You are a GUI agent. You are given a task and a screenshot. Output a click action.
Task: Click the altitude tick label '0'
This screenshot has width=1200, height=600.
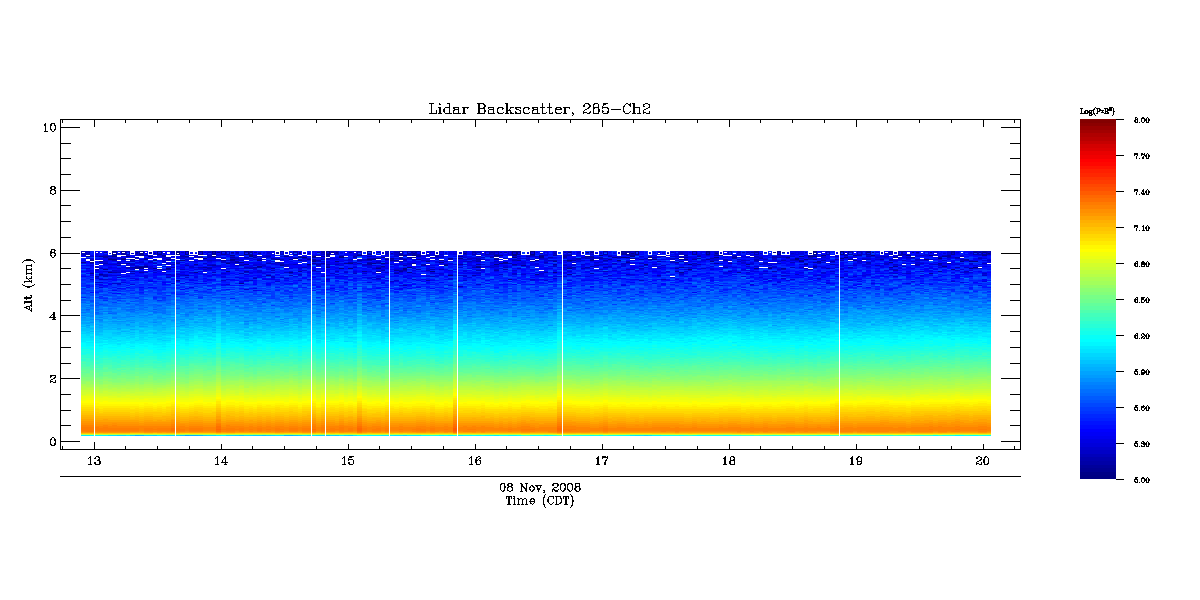click(52, 442)
